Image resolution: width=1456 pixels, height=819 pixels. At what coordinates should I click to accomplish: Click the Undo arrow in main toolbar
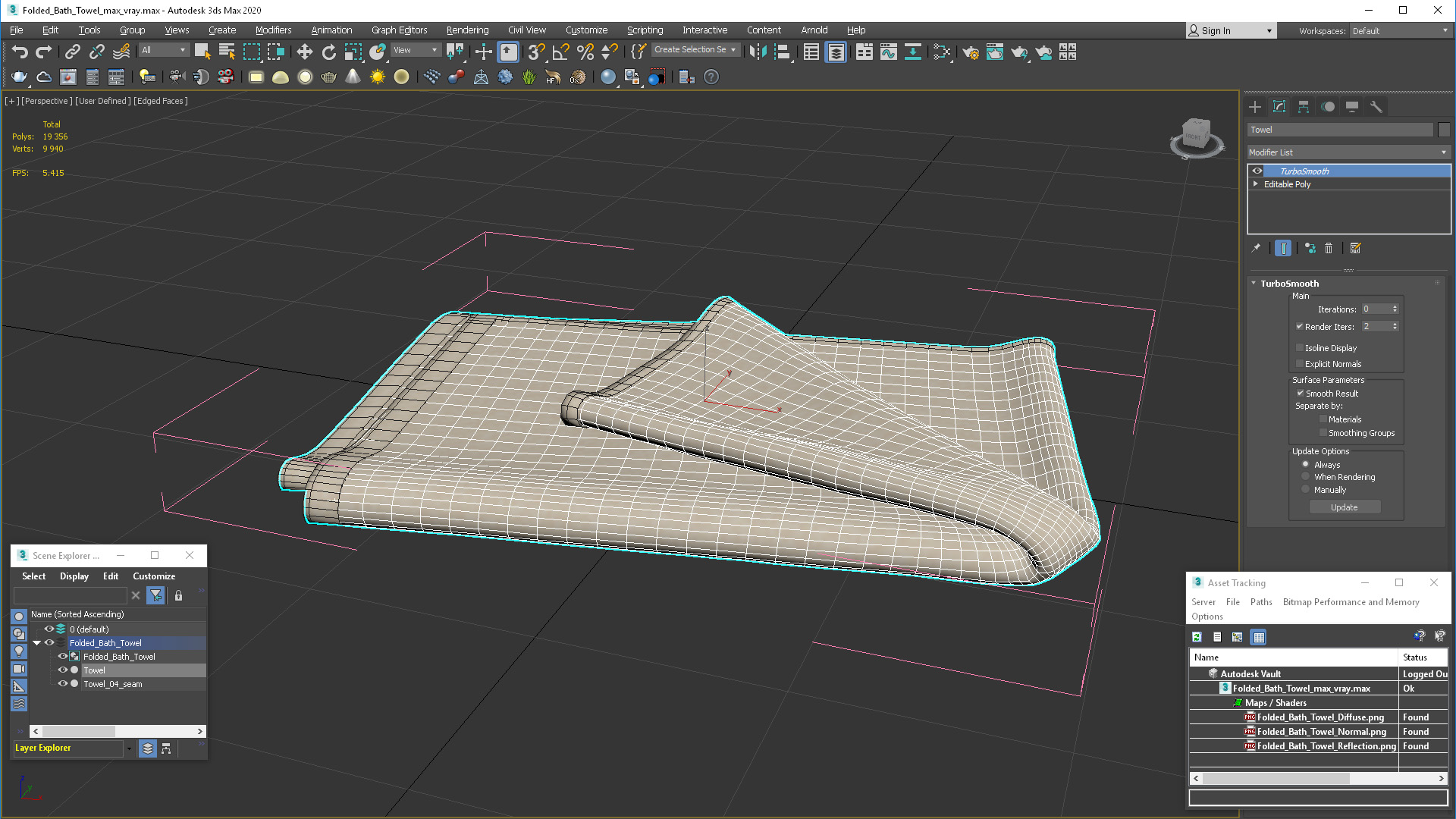(x=20, y=52)
